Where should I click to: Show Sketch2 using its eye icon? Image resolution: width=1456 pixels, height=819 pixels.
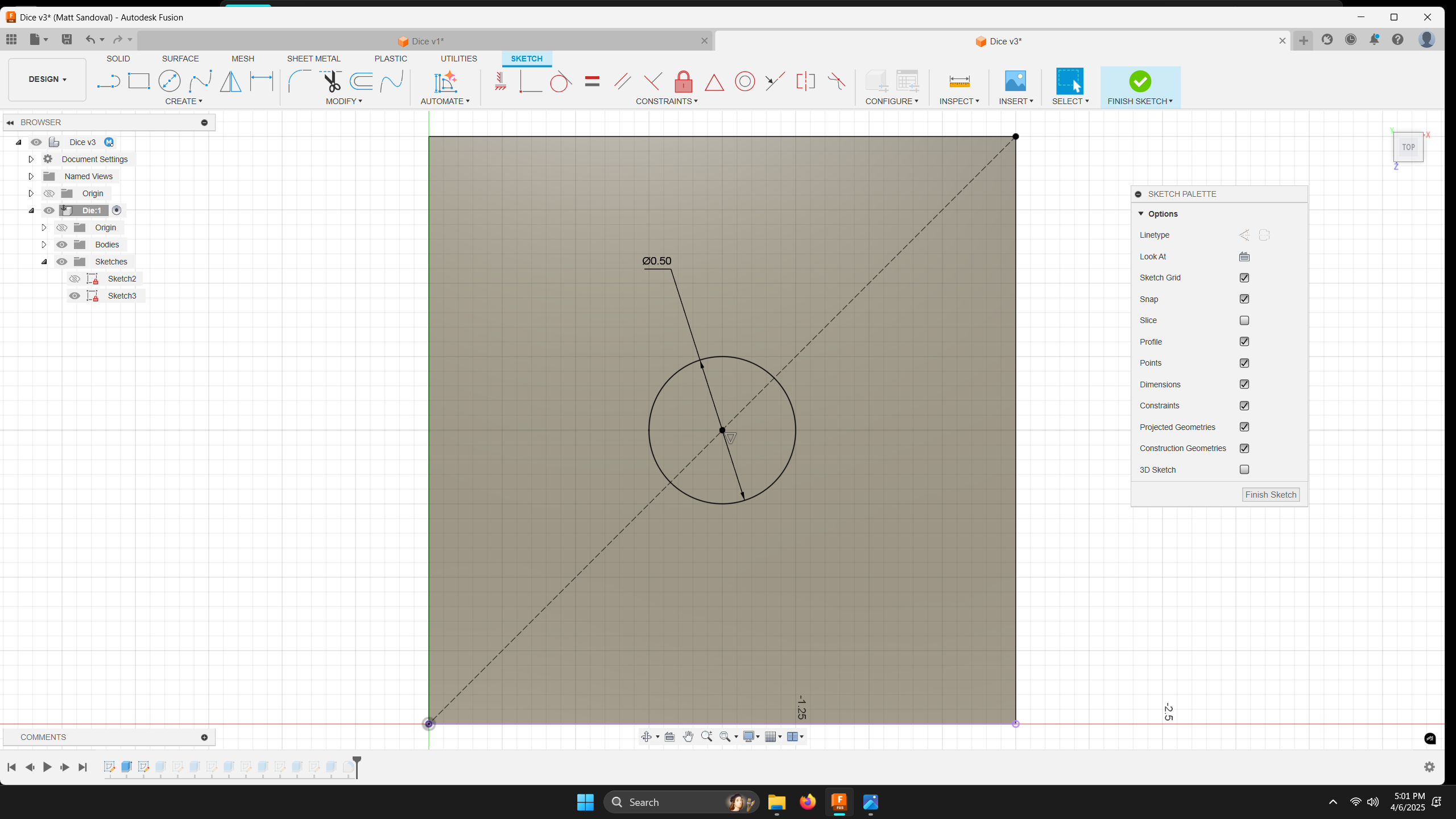75,279
